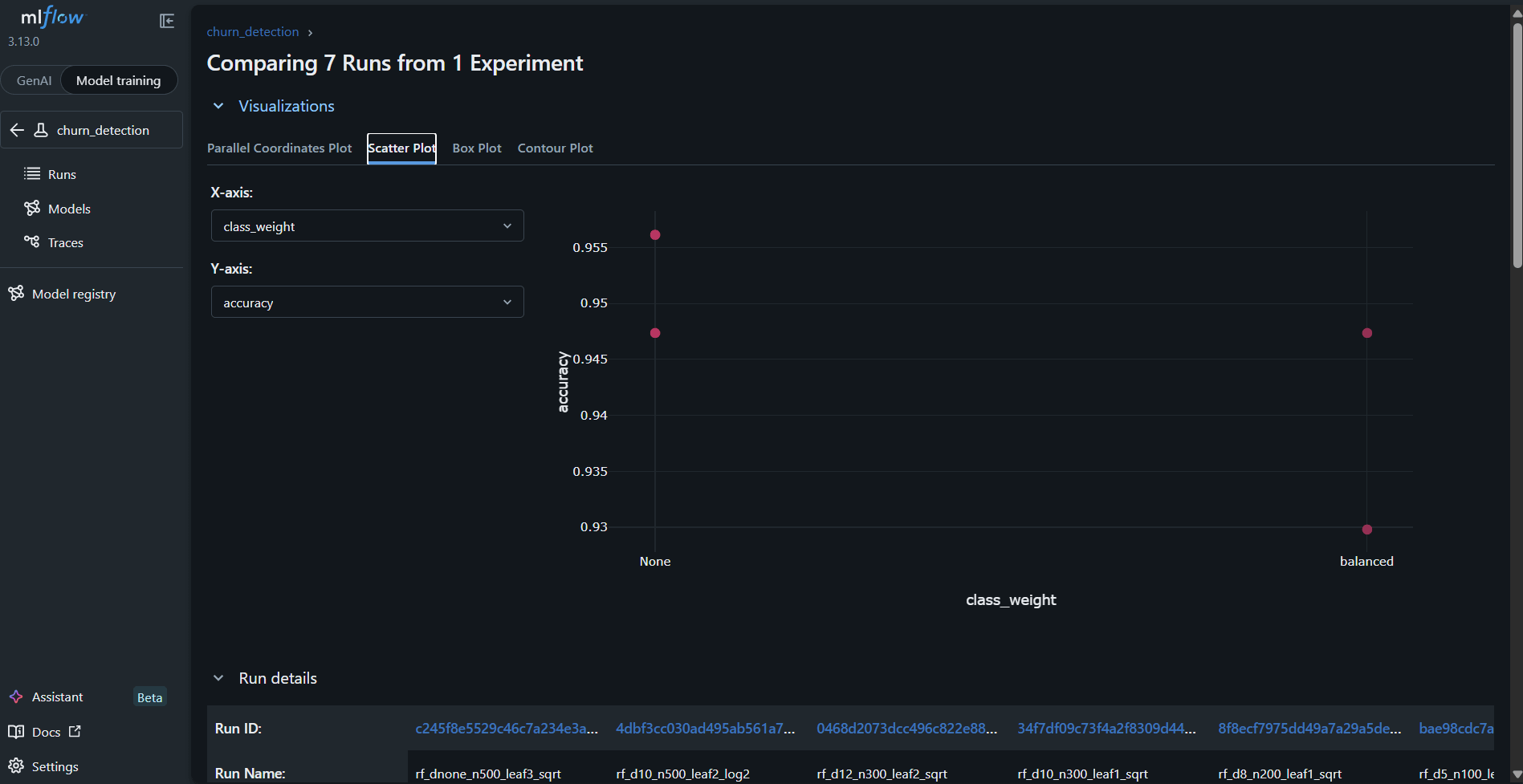
Task: Open run ID 34f7df09c73f4a2f8309d44...
Action: [x=1107, y=728]
